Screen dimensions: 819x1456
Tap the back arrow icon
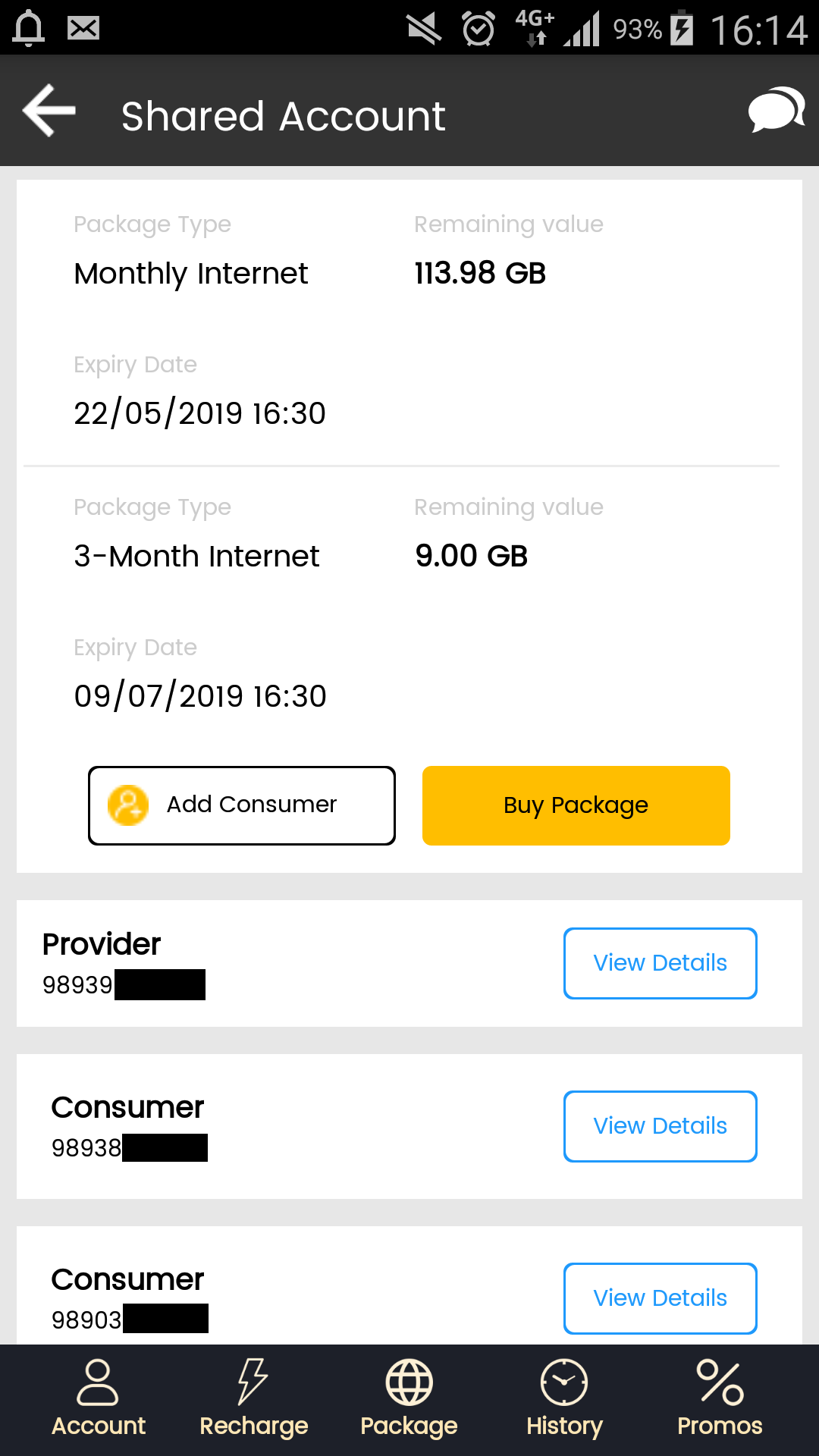(50, 111)
